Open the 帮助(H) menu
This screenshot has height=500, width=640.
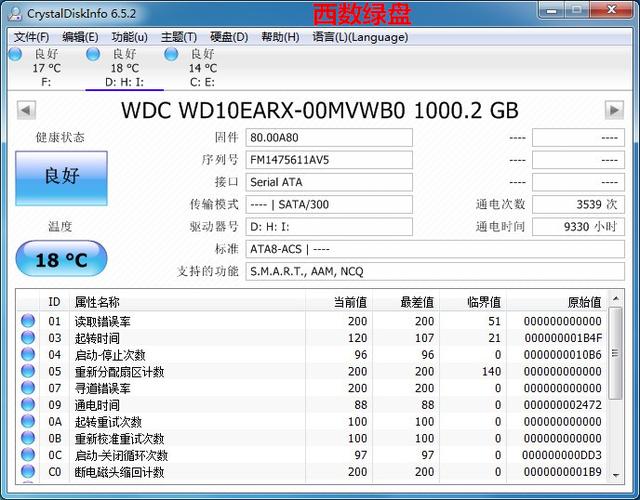pos(280,37)
